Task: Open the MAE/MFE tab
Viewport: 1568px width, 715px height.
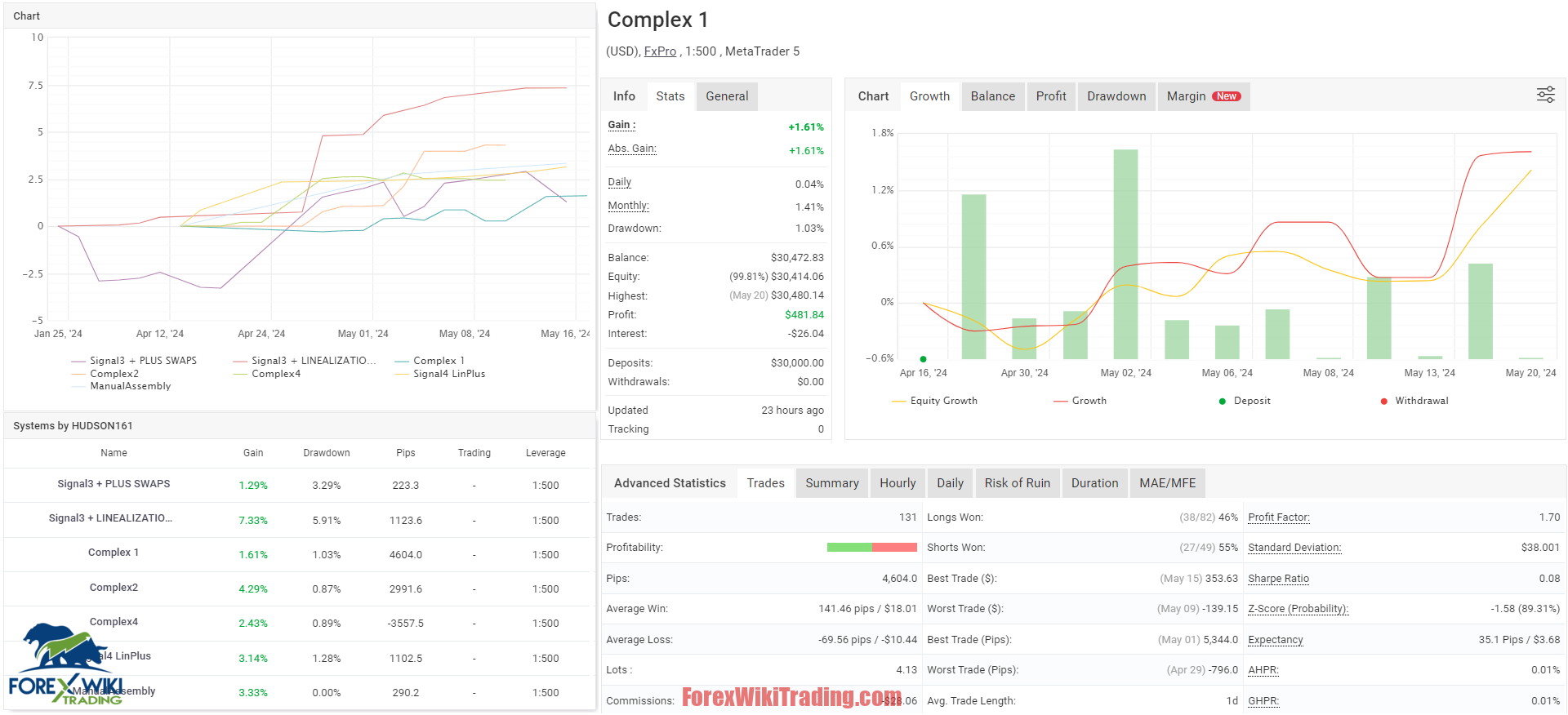Action: coord(1166,483)
